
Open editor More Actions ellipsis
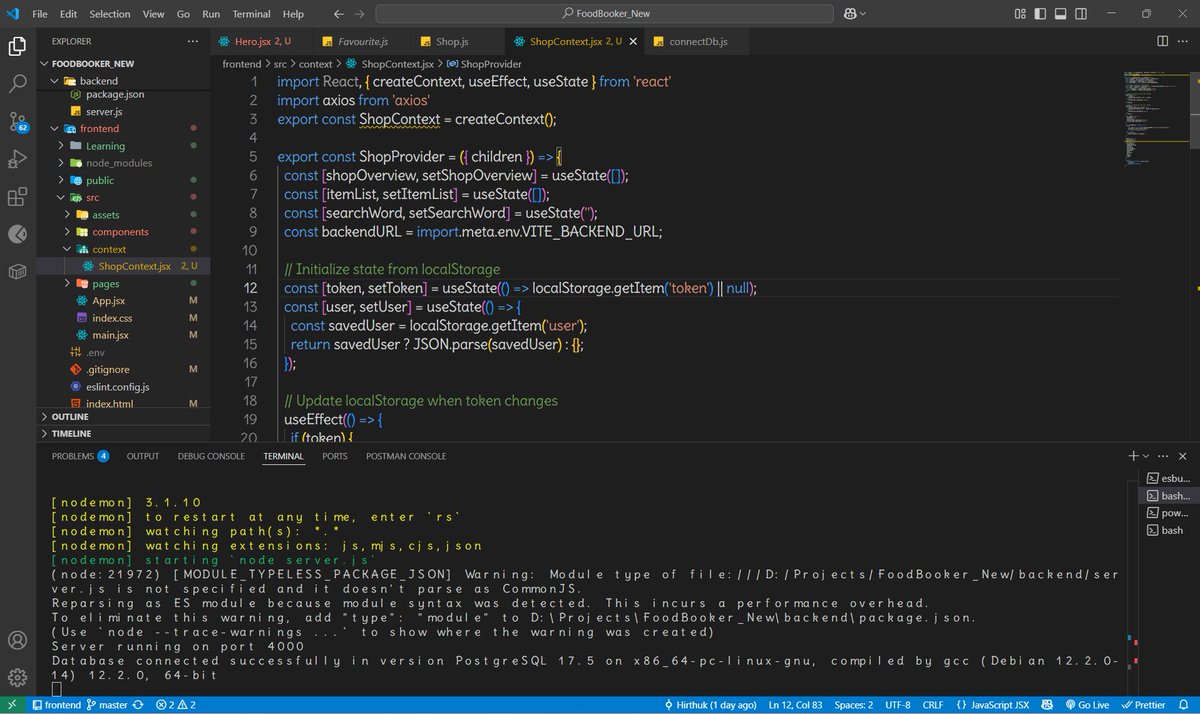pos(1183,41)
